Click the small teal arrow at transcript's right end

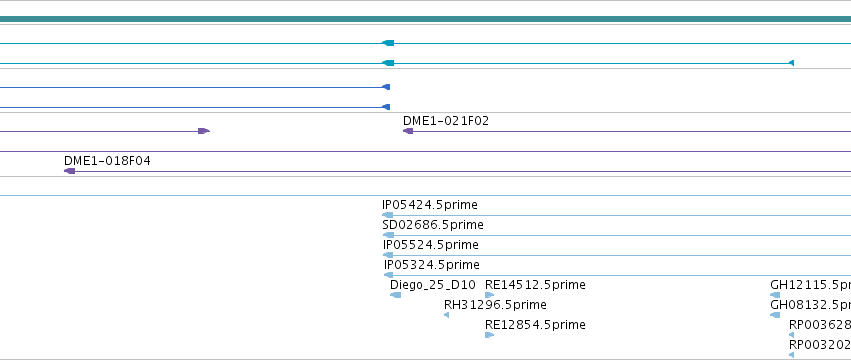[791, 63]
